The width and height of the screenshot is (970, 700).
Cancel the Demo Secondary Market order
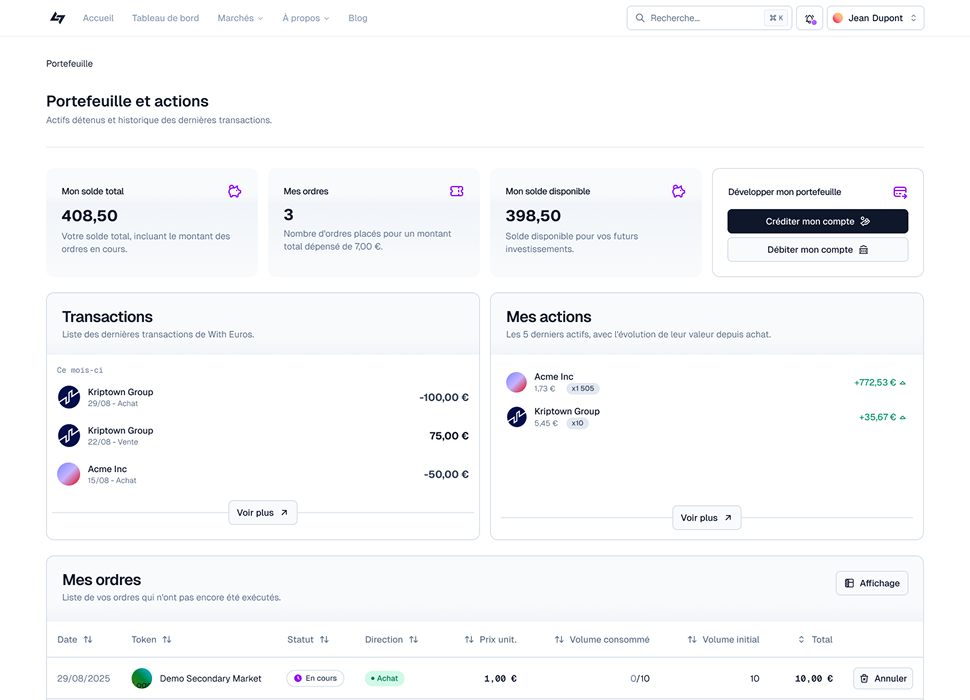[883, 678]
